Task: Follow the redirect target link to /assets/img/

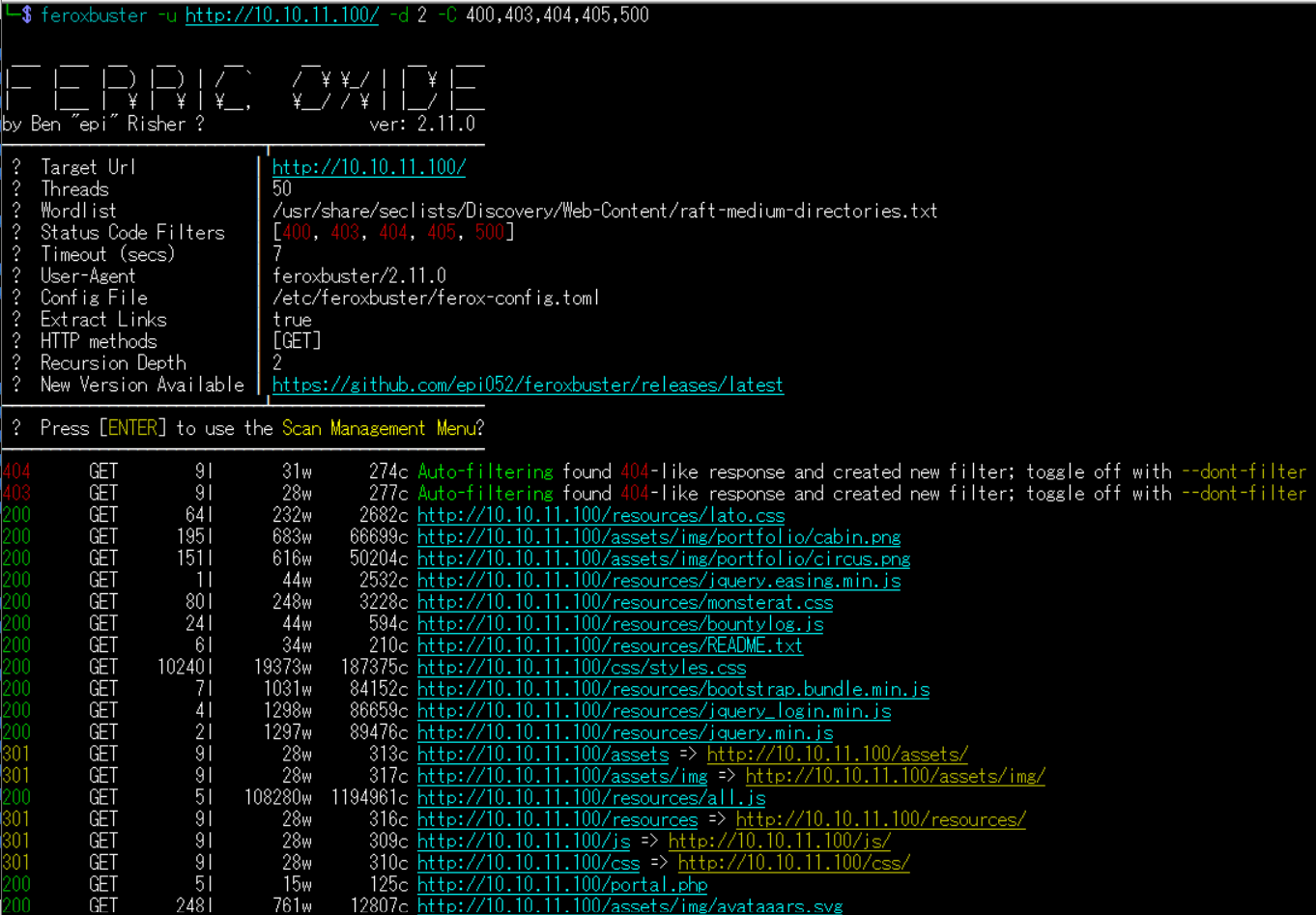Action: pos(895,776)
